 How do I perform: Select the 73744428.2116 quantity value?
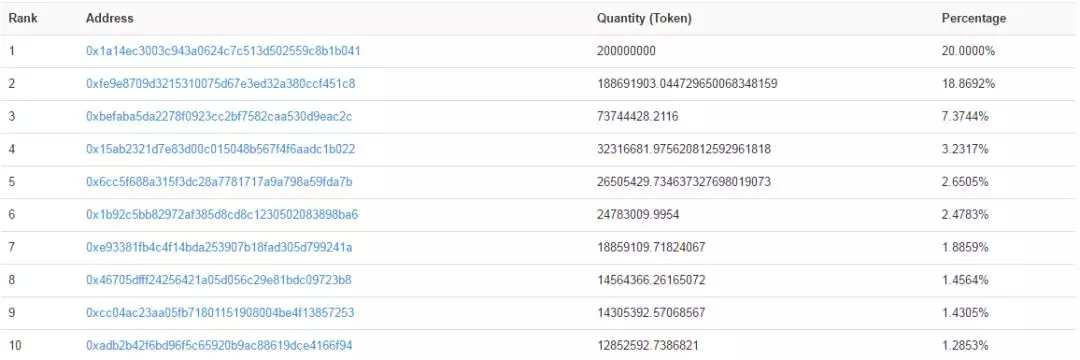tap(637, 116)
